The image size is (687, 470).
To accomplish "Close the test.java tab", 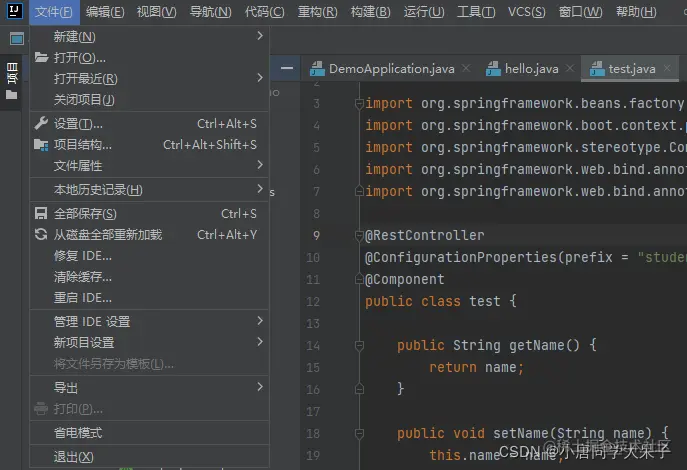I will click(x=667, y=68).
